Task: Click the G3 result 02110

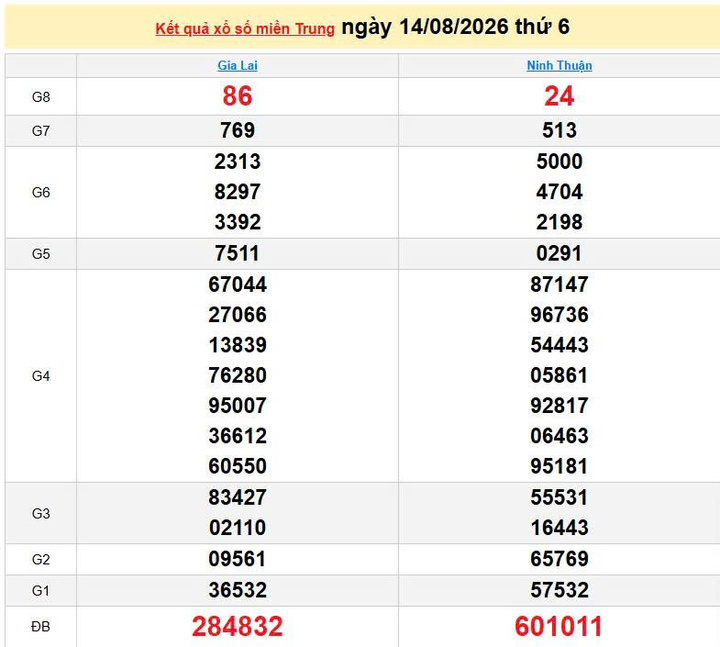Action: pos(237,528)
